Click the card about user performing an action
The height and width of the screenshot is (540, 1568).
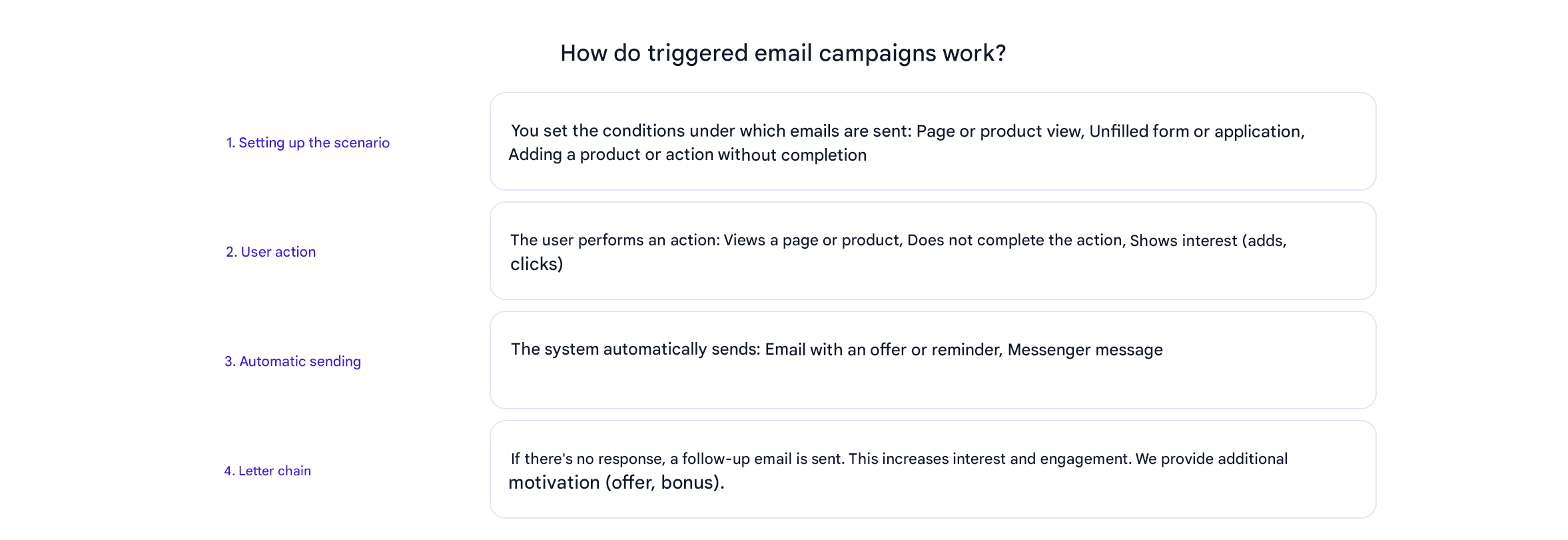pos(933,251)
